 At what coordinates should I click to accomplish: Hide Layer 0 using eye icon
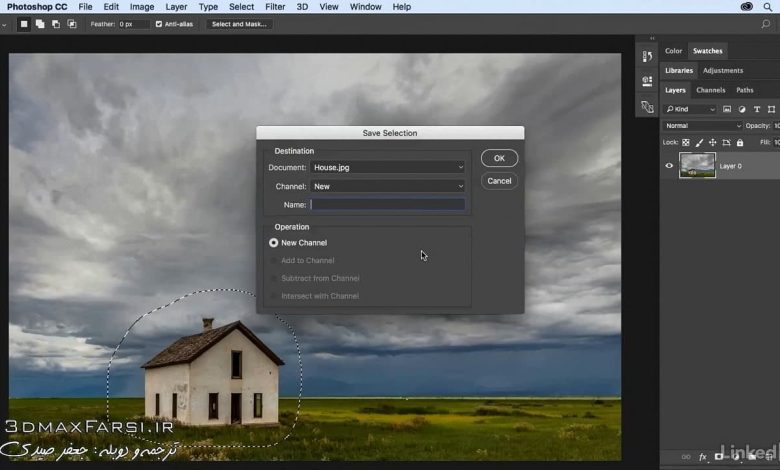pos(669,166)
